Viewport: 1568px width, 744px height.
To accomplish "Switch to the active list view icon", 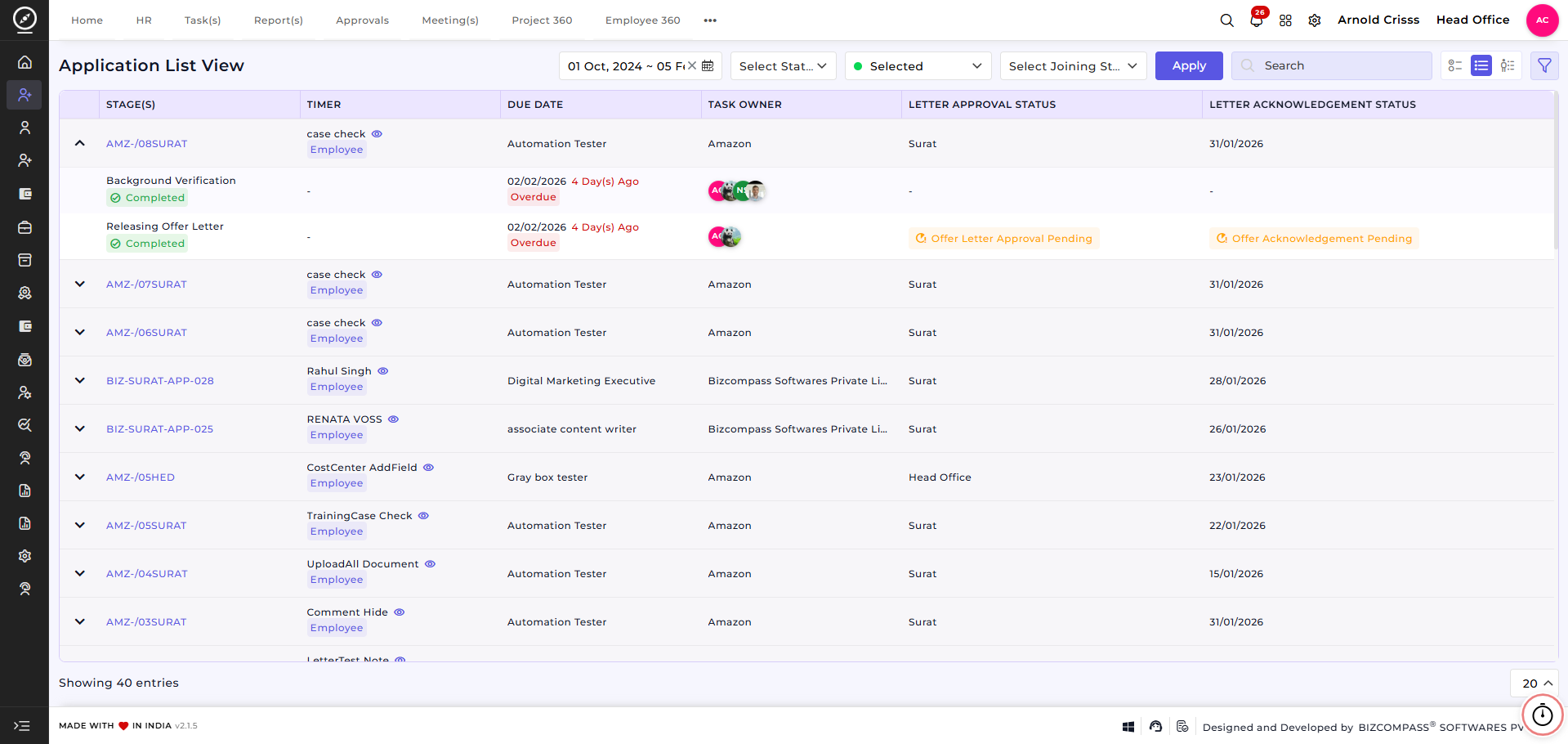I will click(1481, 65).
